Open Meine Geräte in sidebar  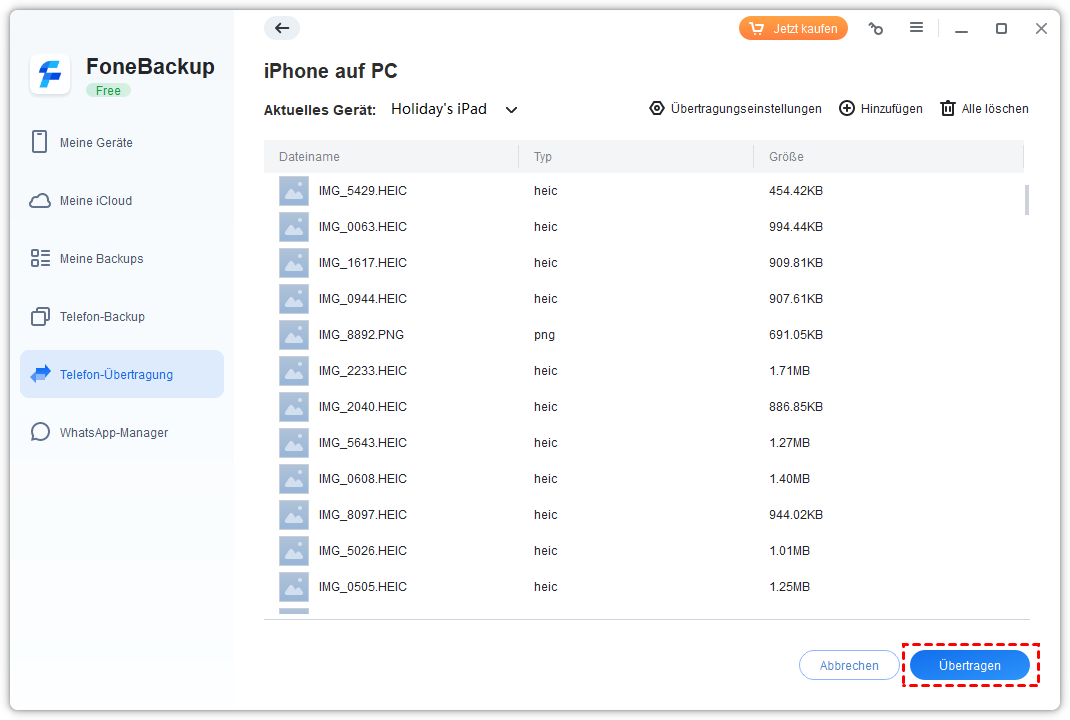tap(96, 143)
